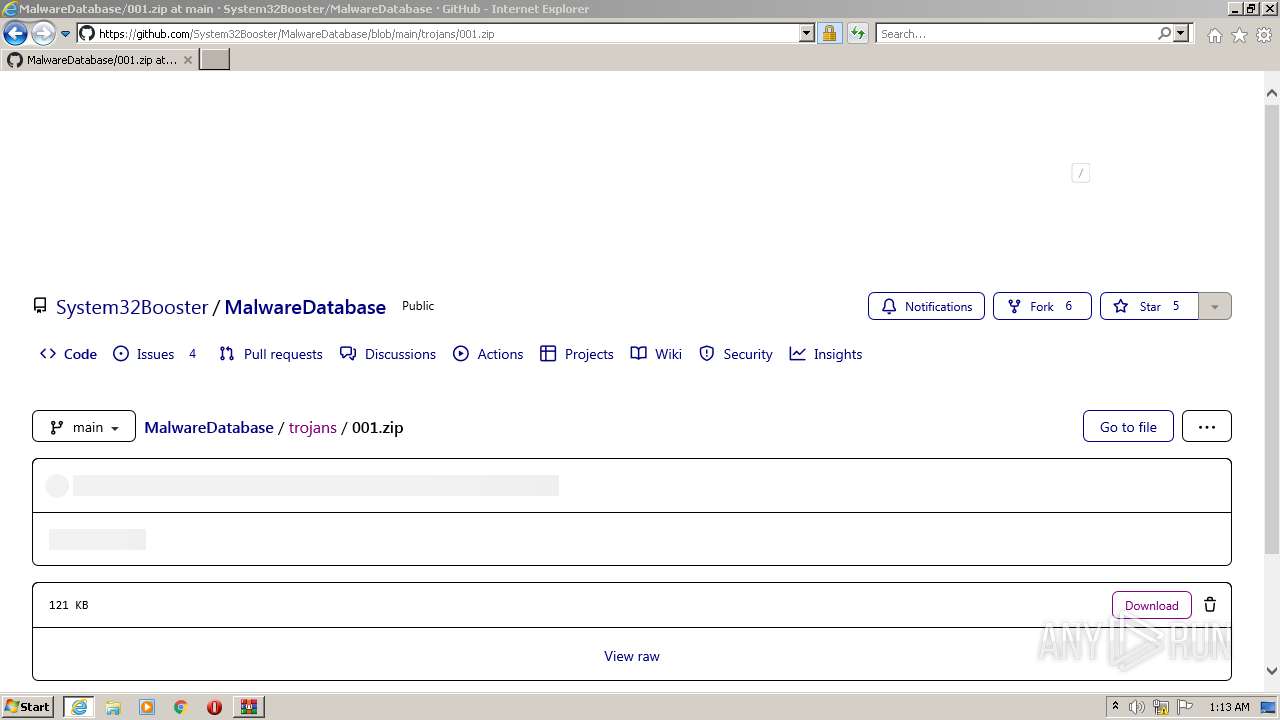Expand the address bar history dropdown
The height and width of the screenshot is (720, 1280).
[807, 34]
